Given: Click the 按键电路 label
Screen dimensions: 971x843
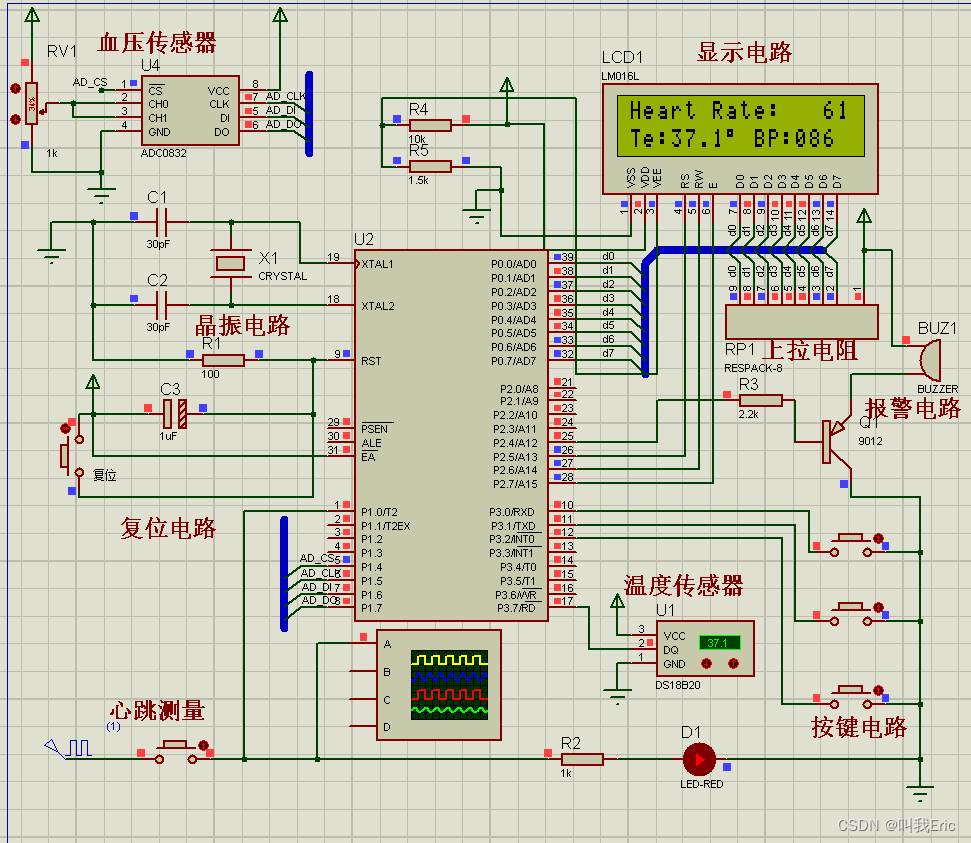Looking at the screenshot, I should (x=859, y=727).
